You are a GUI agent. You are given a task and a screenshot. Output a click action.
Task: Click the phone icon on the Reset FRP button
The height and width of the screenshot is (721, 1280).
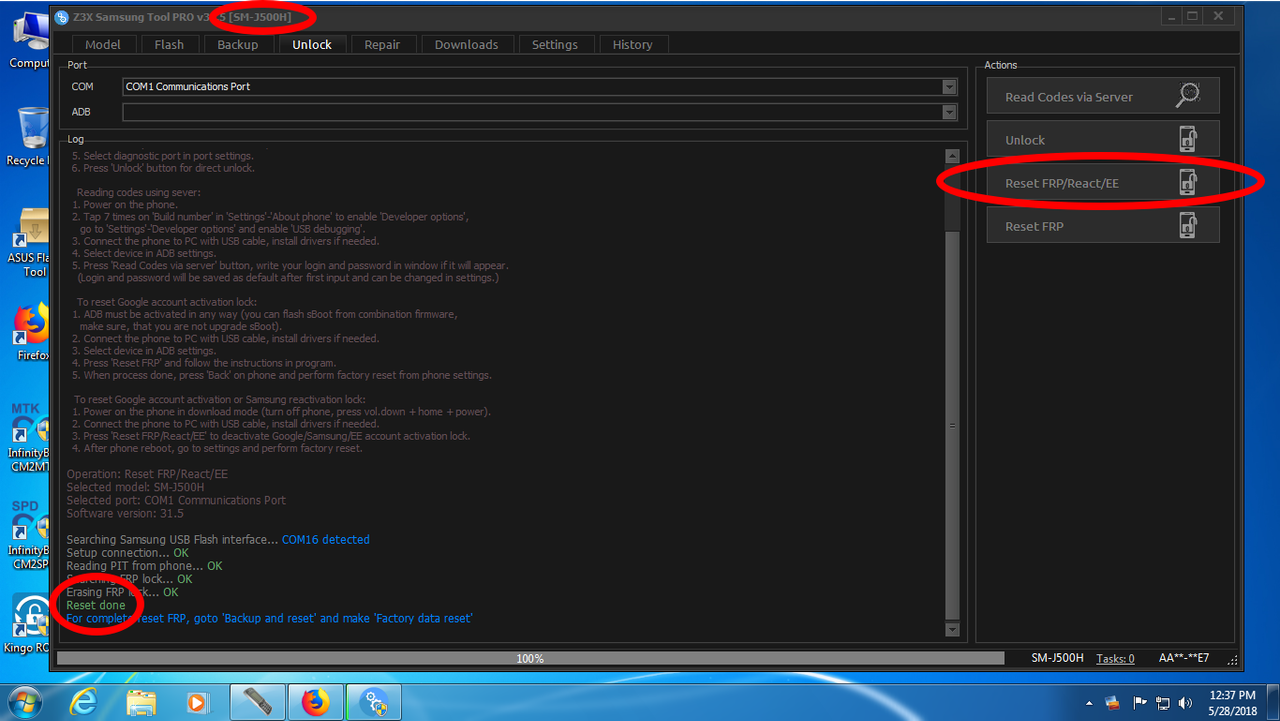1188,225
